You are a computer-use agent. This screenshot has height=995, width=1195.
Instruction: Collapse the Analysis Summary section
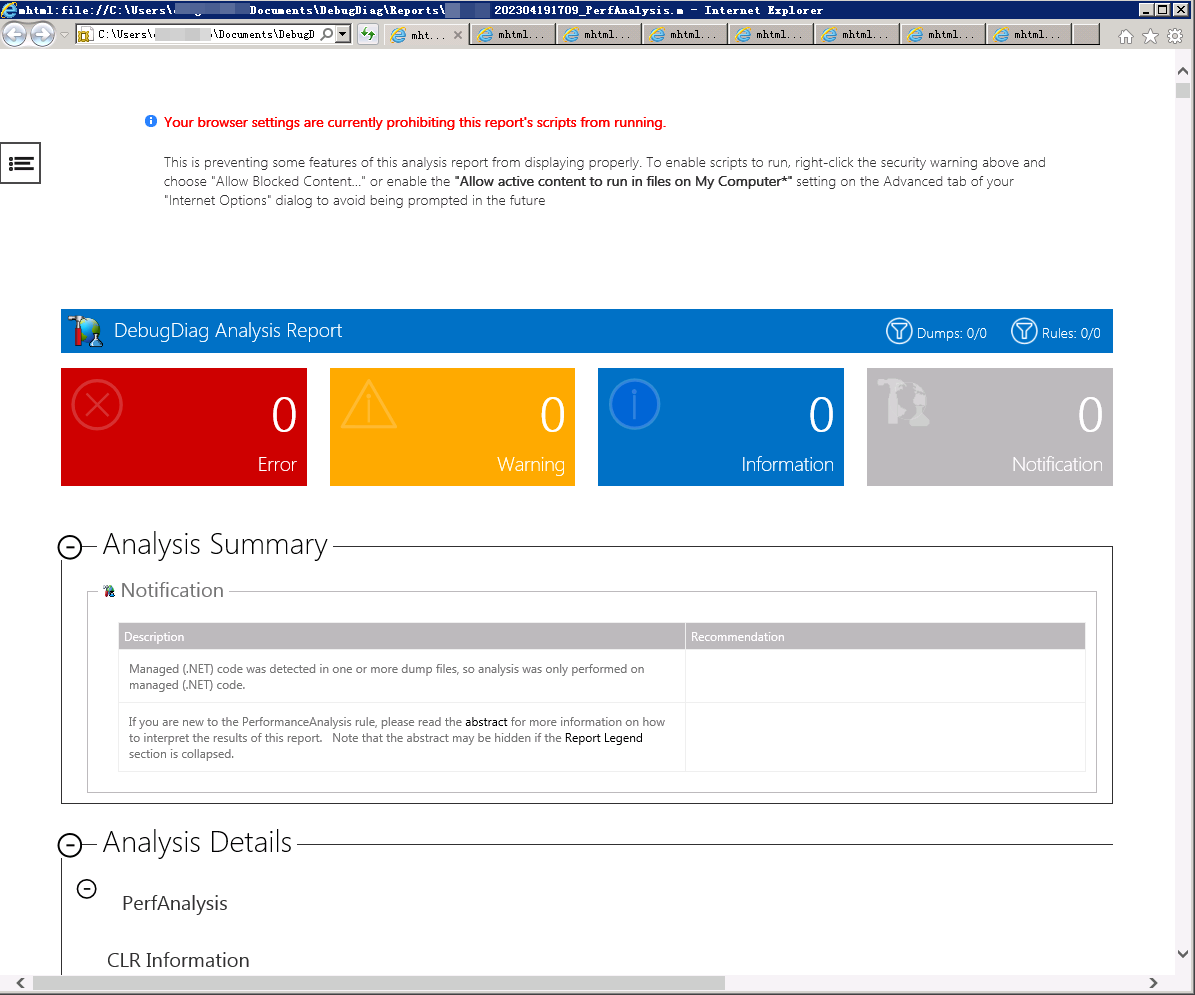(x=70, y=546)
